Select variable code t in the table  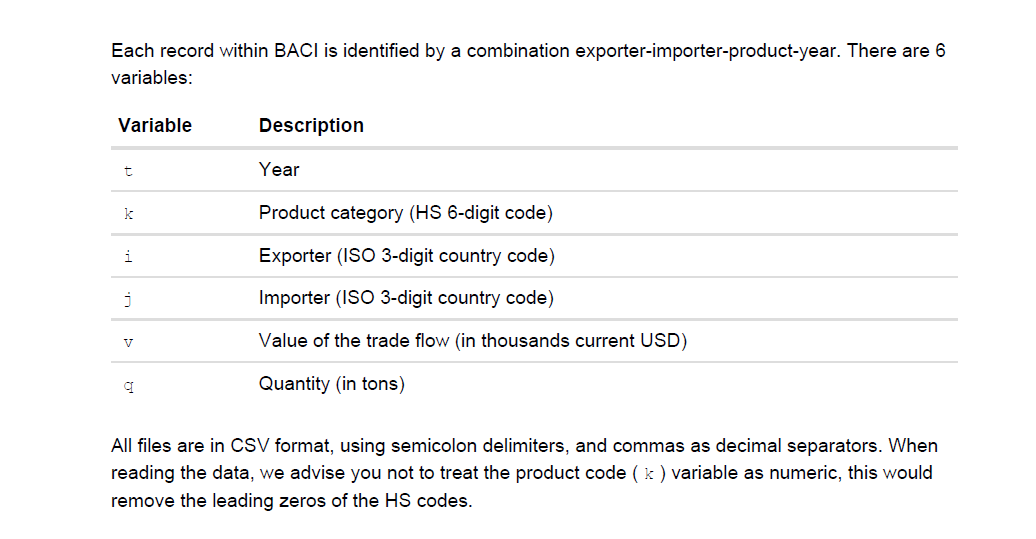coord(127,170)
